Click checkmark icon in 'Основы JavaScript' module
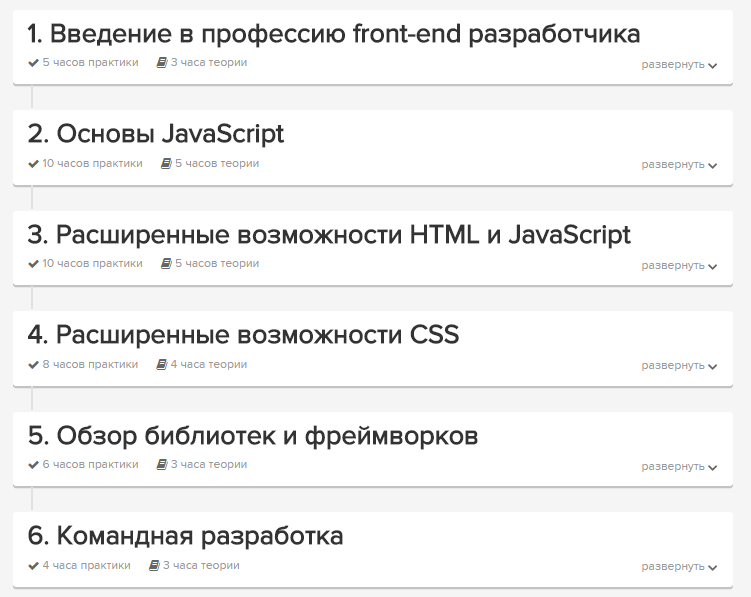The width and height of the screenshot is (751, 597). click(34, 164)
